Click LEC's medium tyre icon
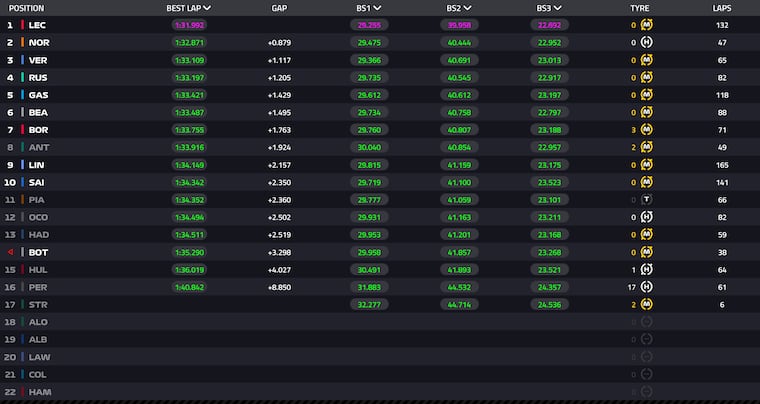The height and width of the screenshot is (404, 760). click(x=646, y=24)
